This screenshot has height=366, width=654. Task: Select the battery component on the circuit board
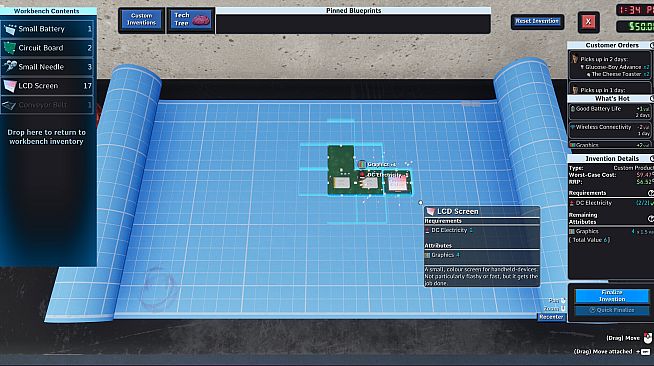pyautogui.click(x=342, y=183)
